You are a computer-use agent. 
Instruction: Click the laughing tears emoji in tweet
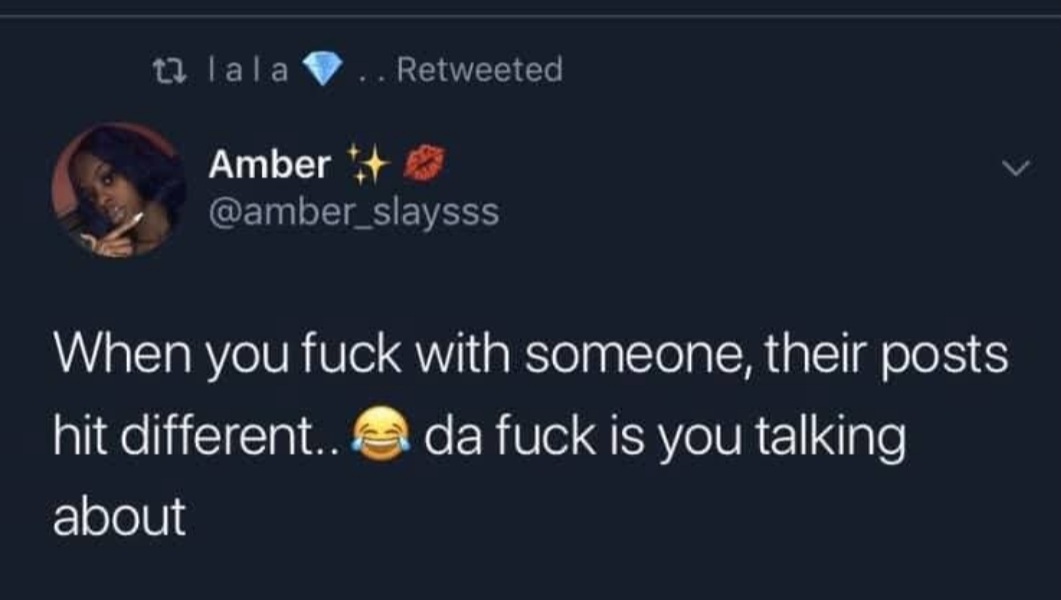coord(381,434)
